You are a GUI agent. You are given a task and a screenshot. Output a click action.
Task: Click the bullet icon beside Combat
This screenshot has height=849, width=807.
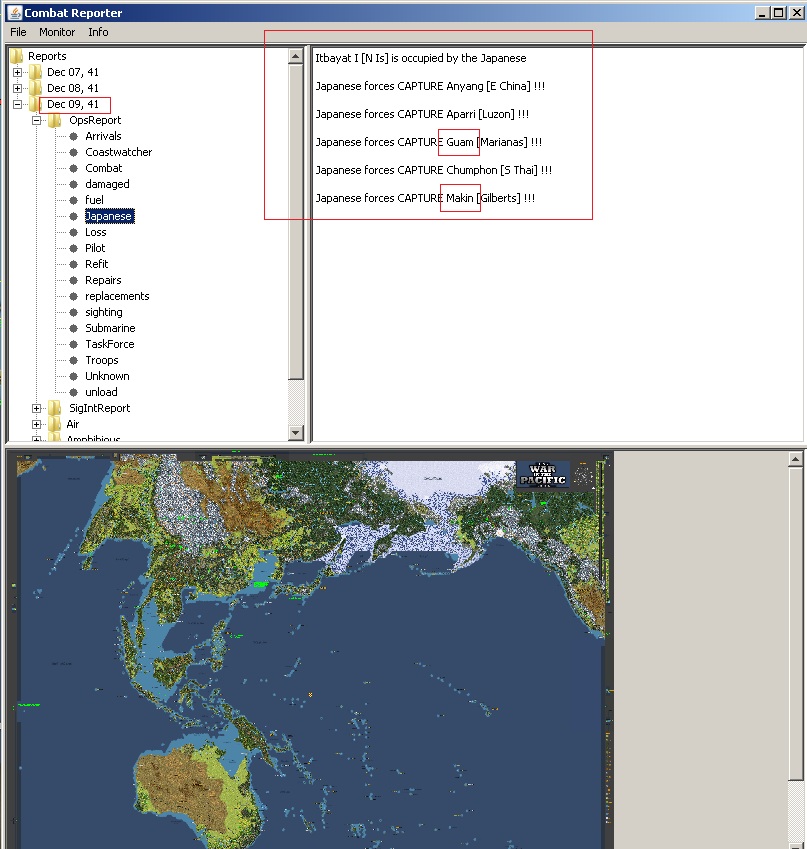[x=74, y=168]
